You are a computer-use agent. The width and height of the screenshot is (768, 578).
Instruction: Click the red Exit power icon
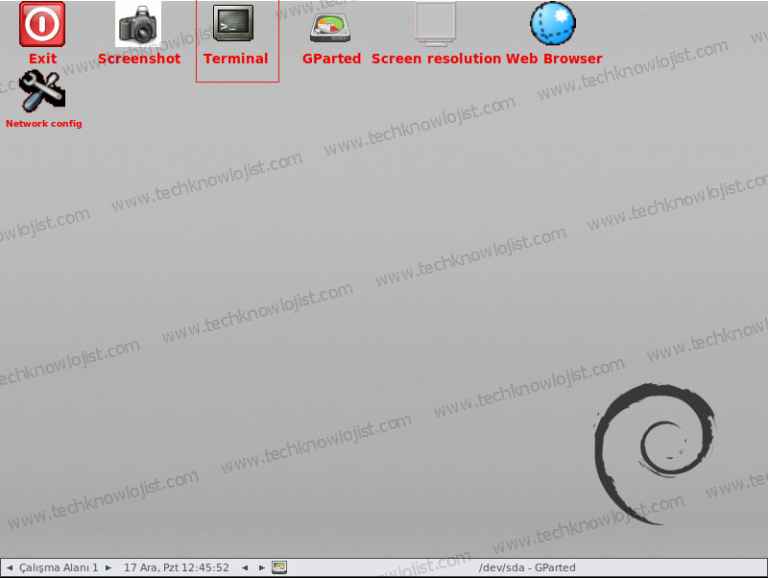(x=42, y=24)
